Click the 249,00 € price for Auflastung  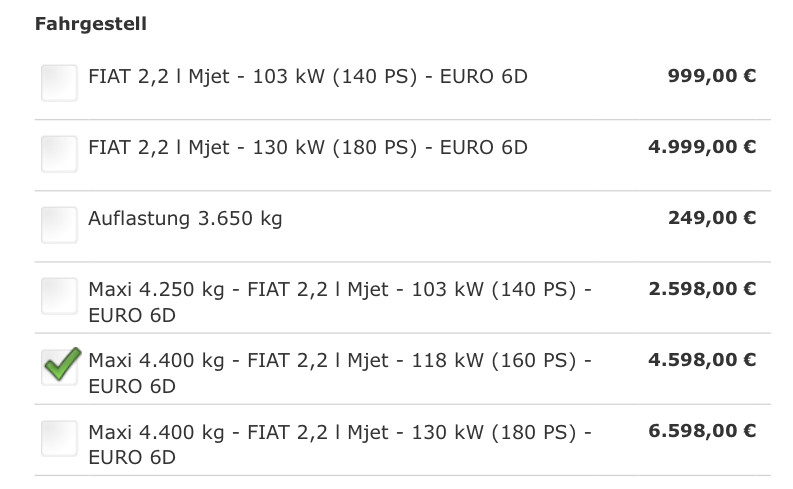point(712,218)
